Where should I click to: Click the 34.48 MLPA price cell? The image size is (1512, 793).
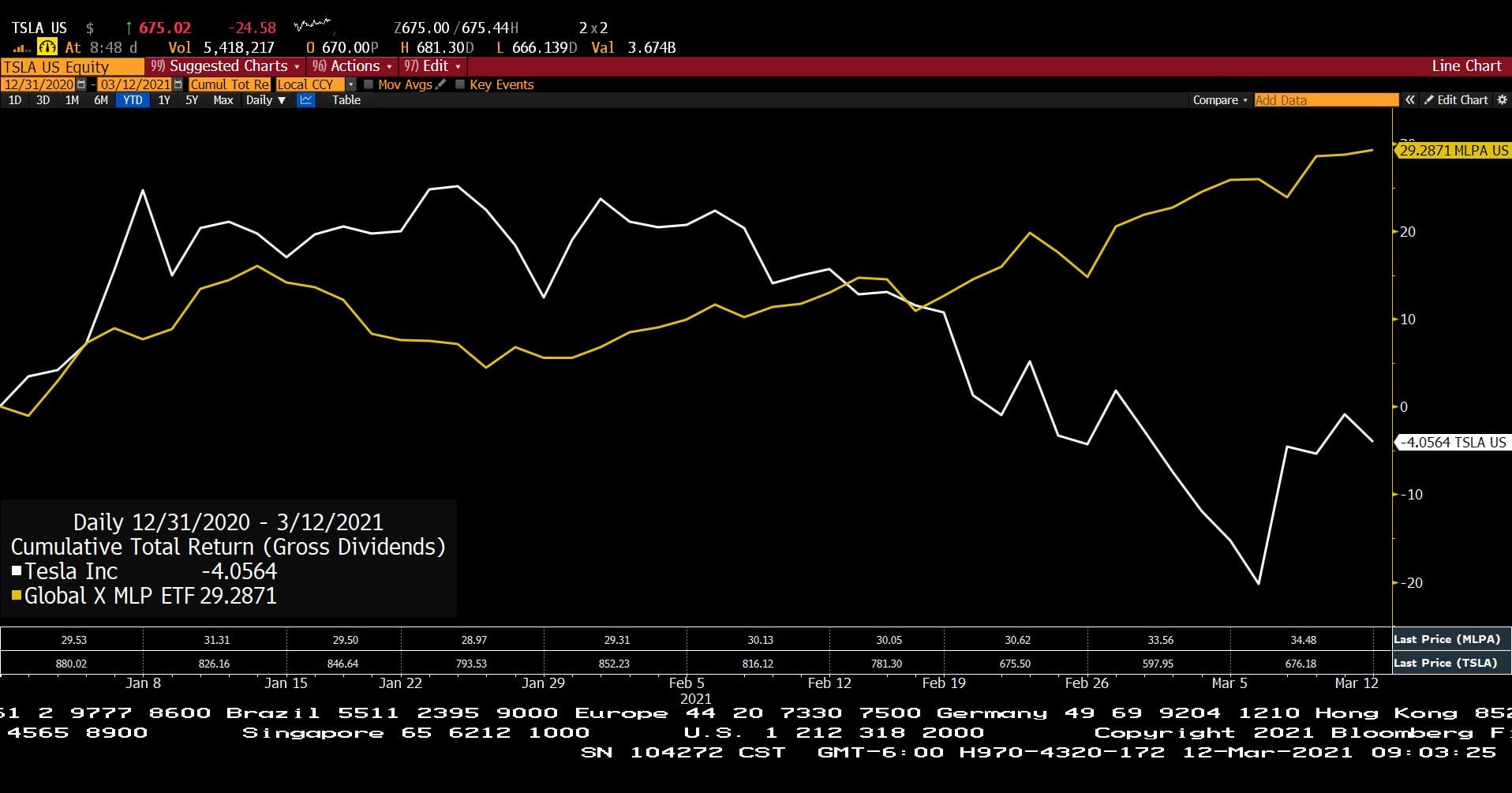[1304, 640]
